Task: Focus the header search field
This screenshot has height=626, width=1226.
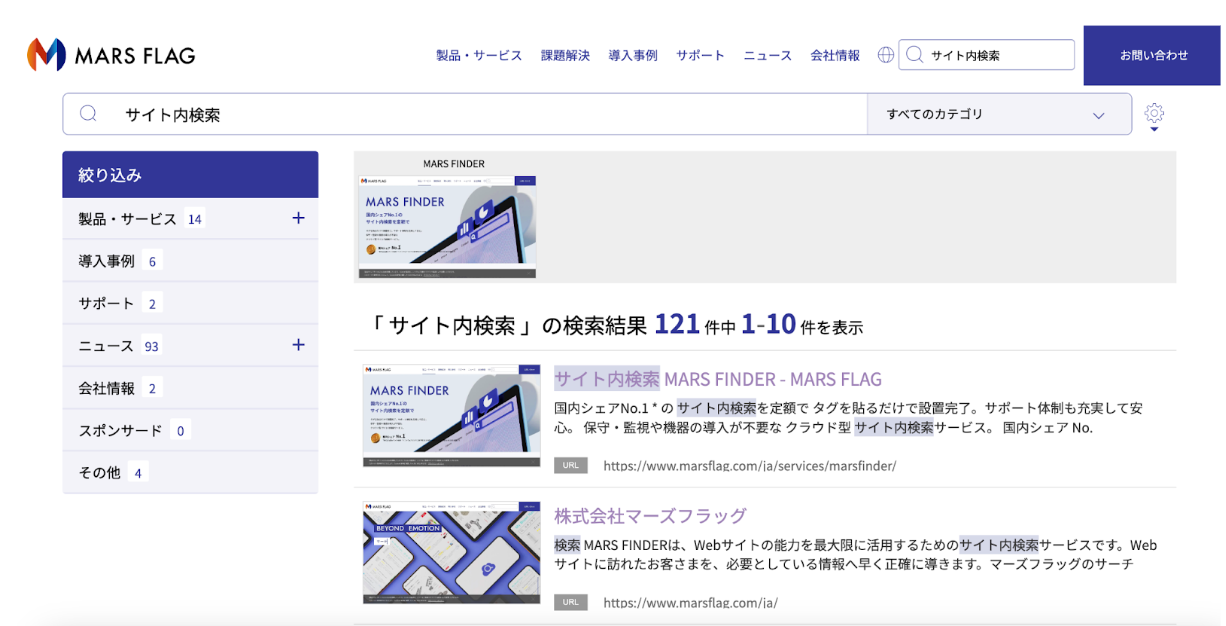Action: coord(986,55)
